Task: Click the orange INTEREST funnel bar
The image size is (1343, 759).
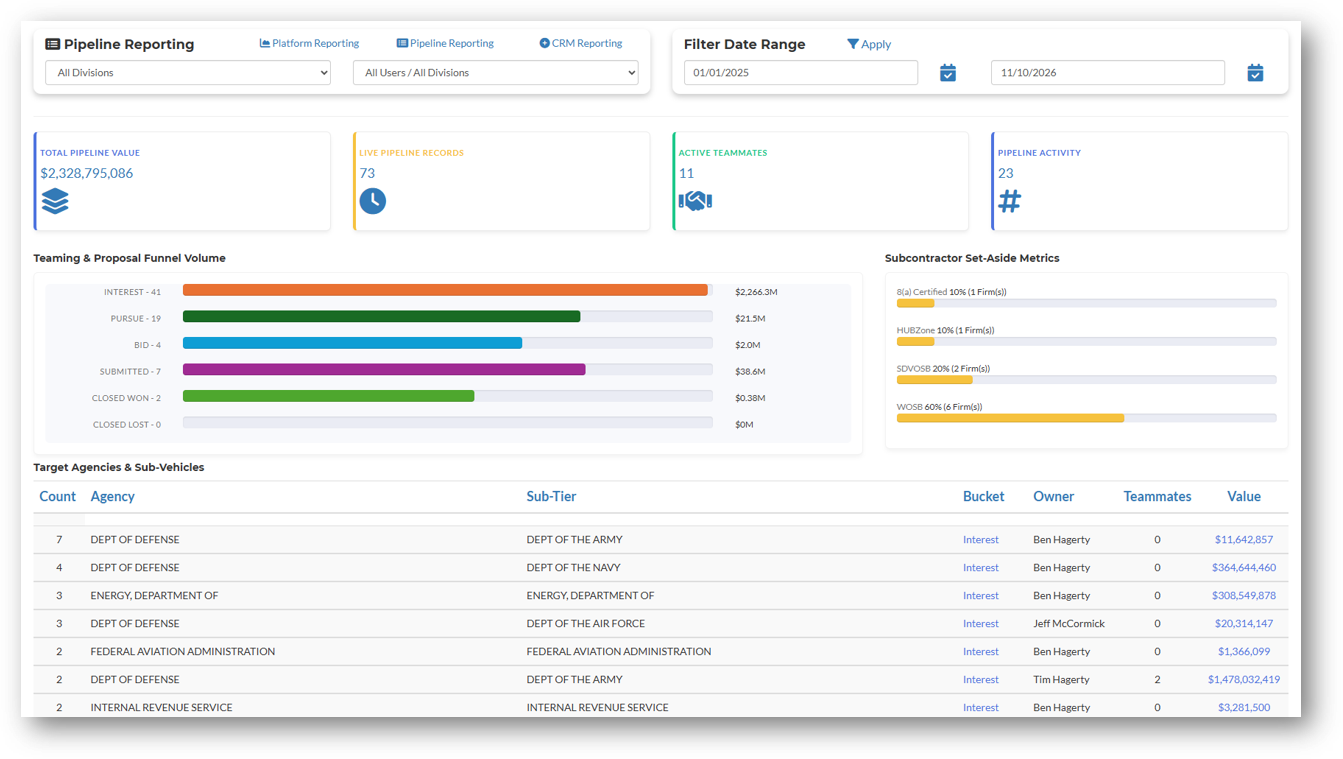Action: coord(445,290)
